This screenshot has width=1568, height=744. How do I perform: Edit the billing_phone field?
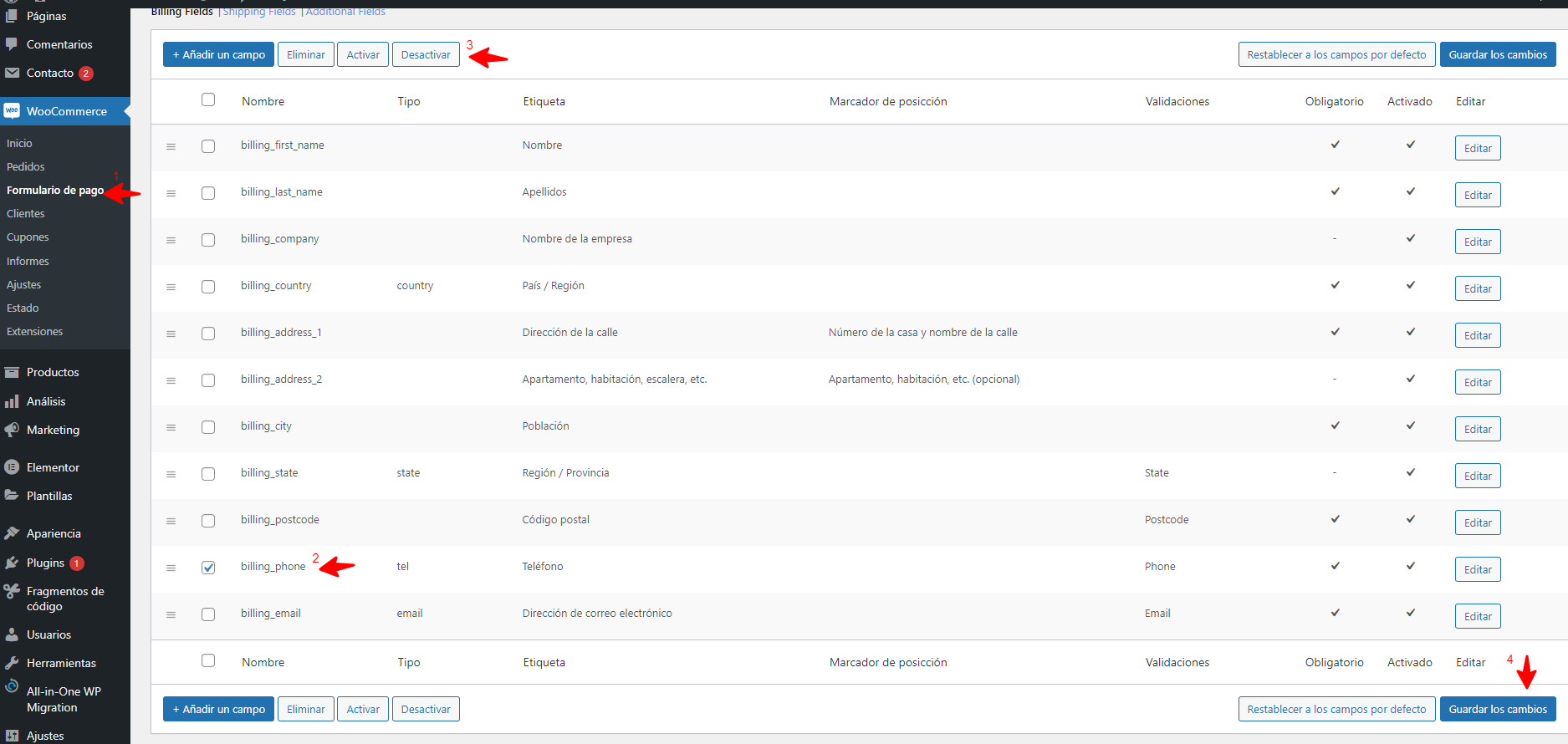click(1478, 569)
